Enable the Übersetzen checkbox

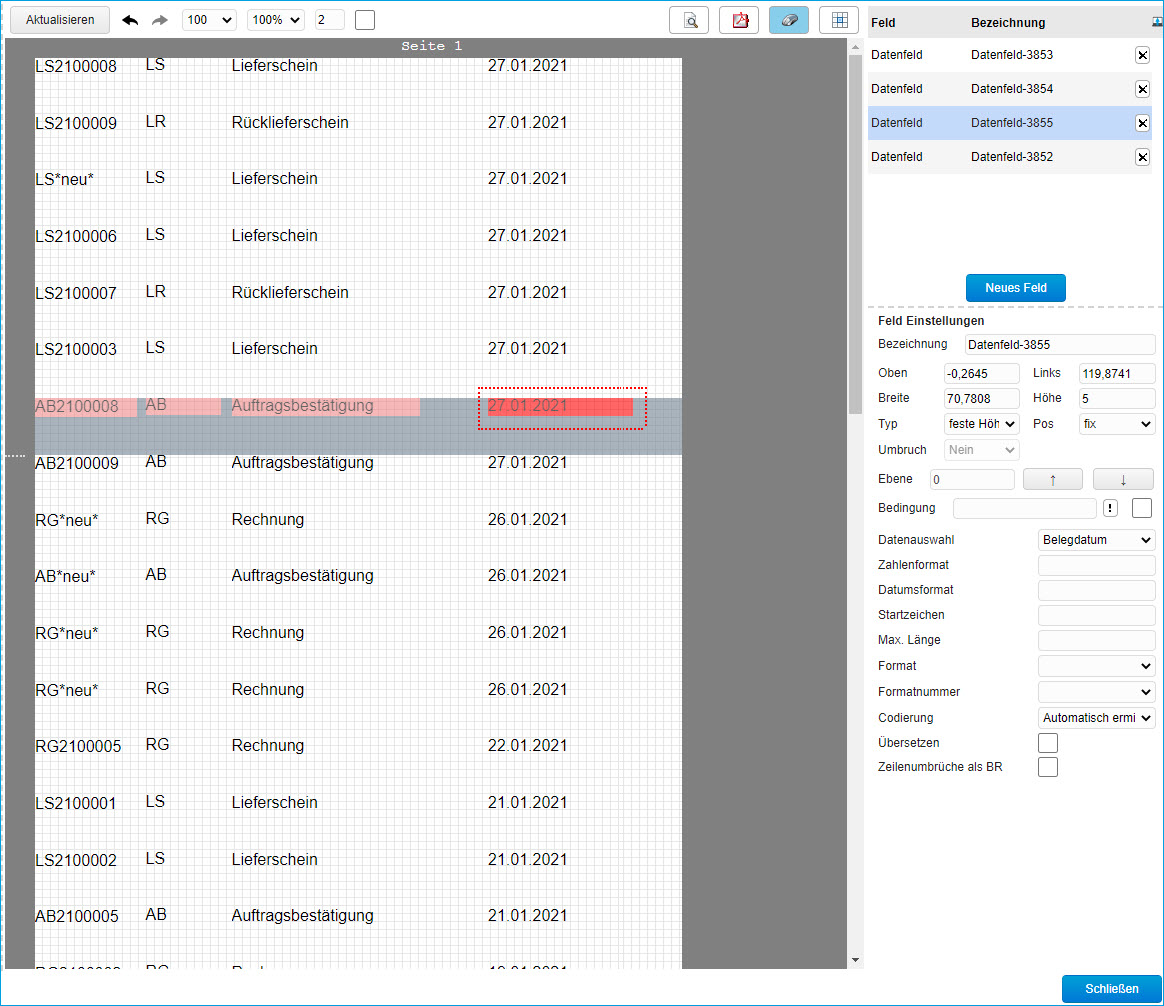[1048, 743]
